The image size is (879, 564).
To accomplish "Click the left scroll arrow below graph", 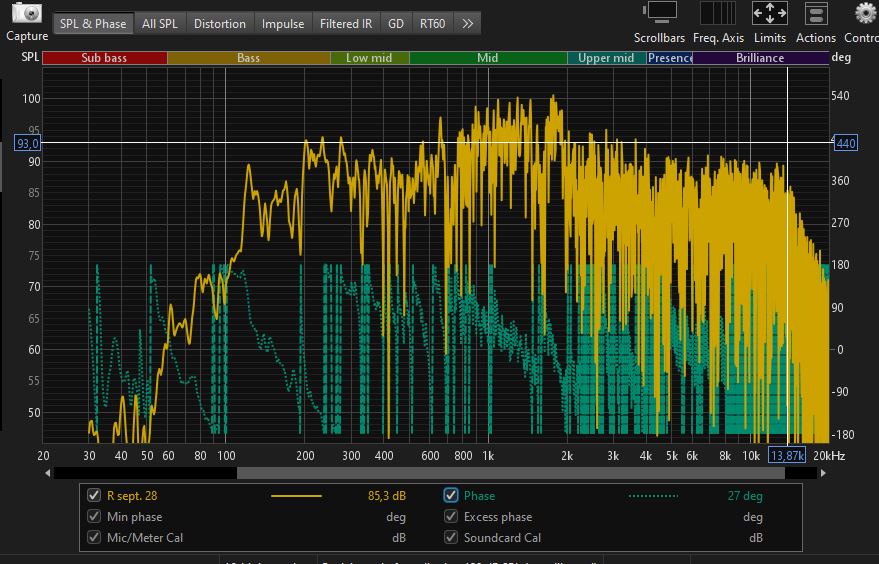I will tap(48, 473).
